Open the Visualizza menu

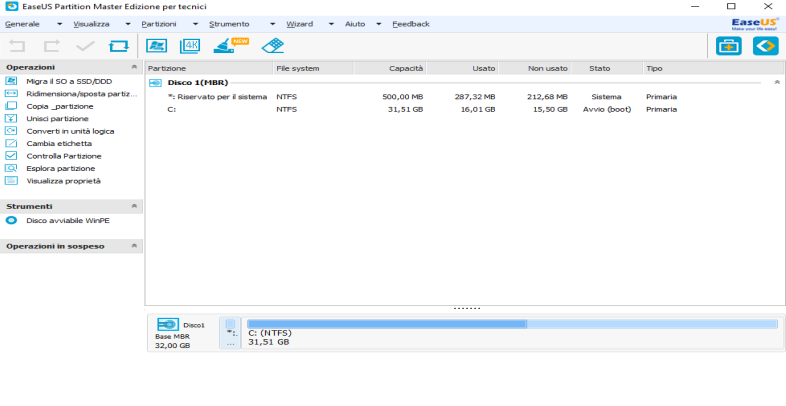91,24
